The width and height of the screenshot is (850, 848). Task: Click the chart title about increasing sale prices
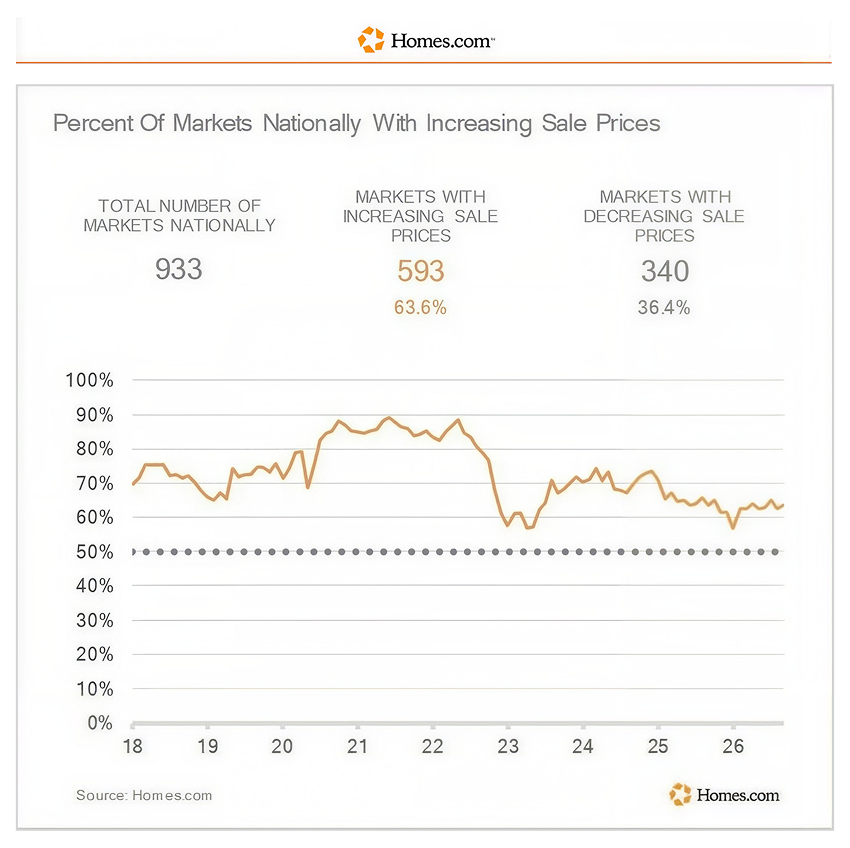click(357, 124)
